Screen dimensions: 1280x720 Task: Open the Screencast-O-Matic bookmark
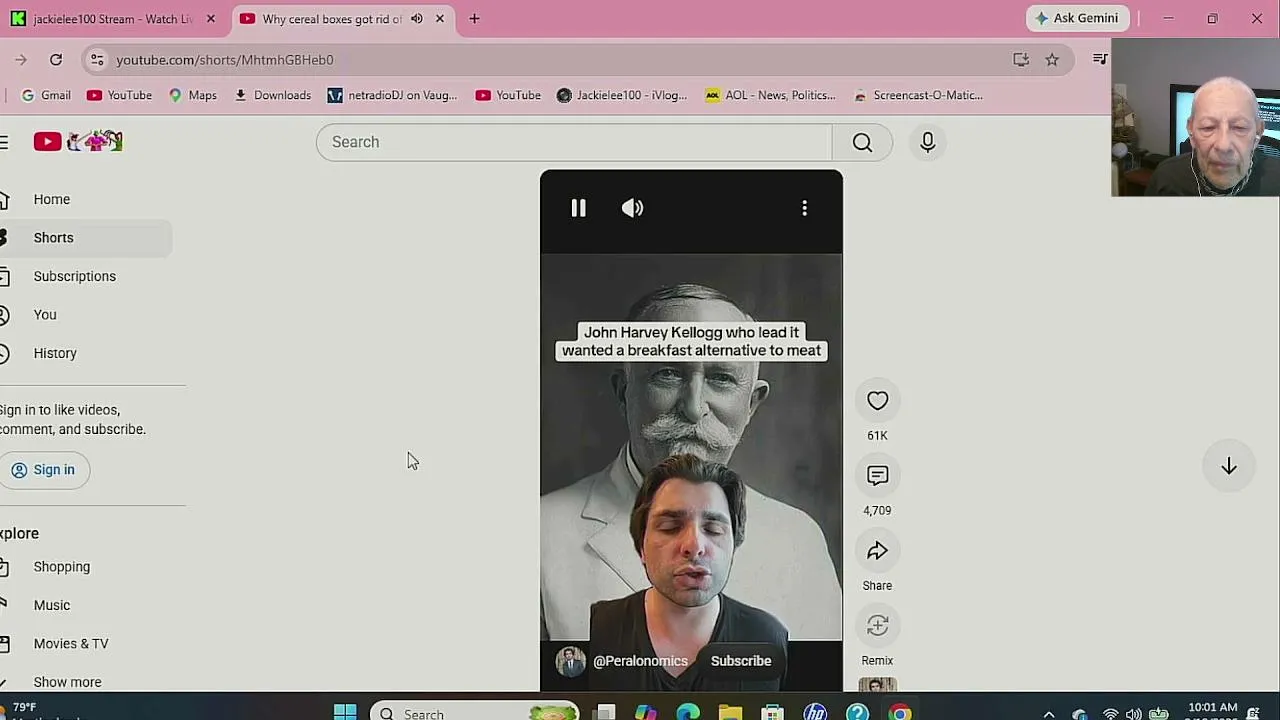coord(918,95)
